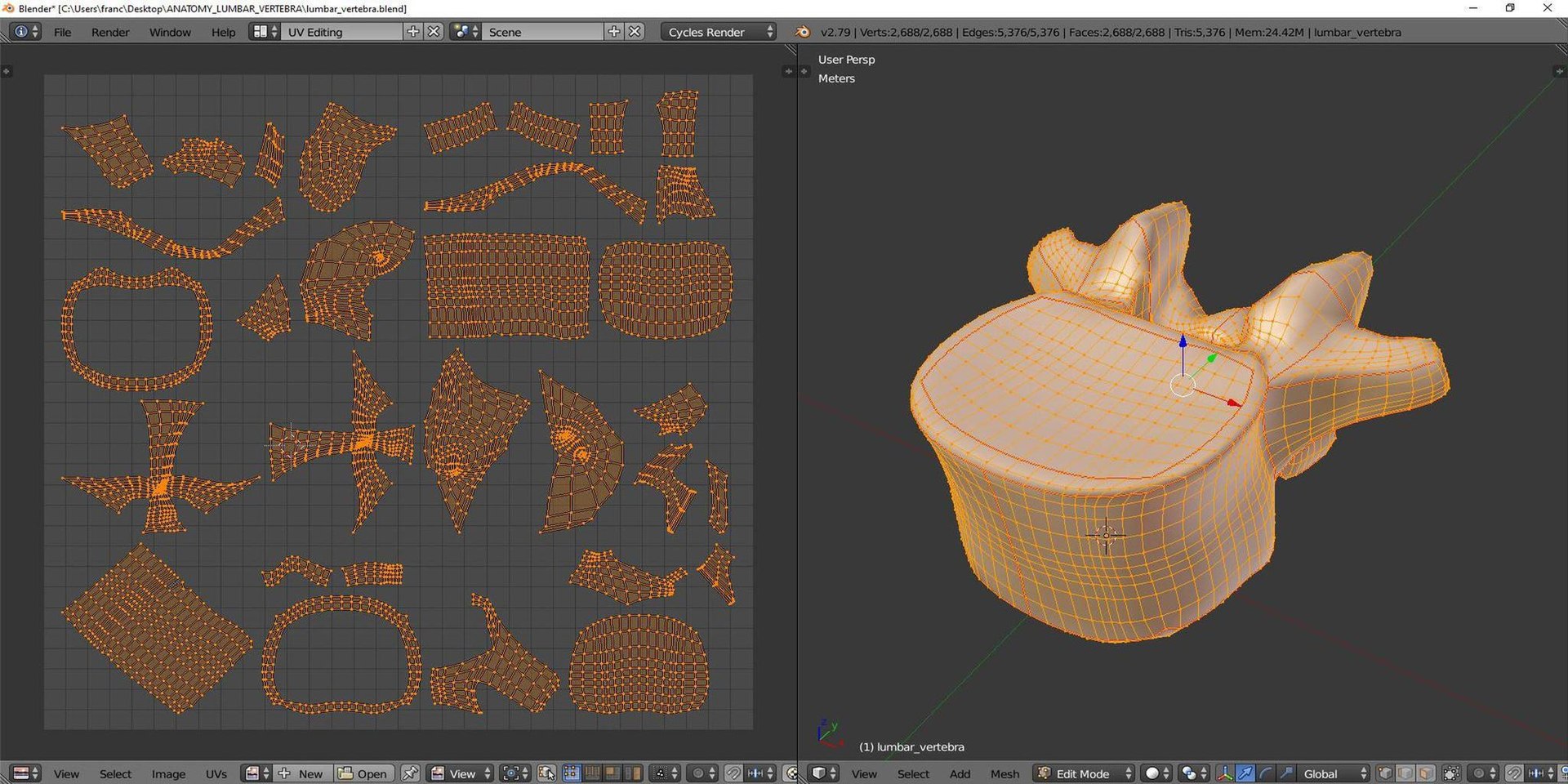This screenshot has width=1568, height=784.
Task: Open the Global transform orientation dropdown
Action: pos(1333,773)
